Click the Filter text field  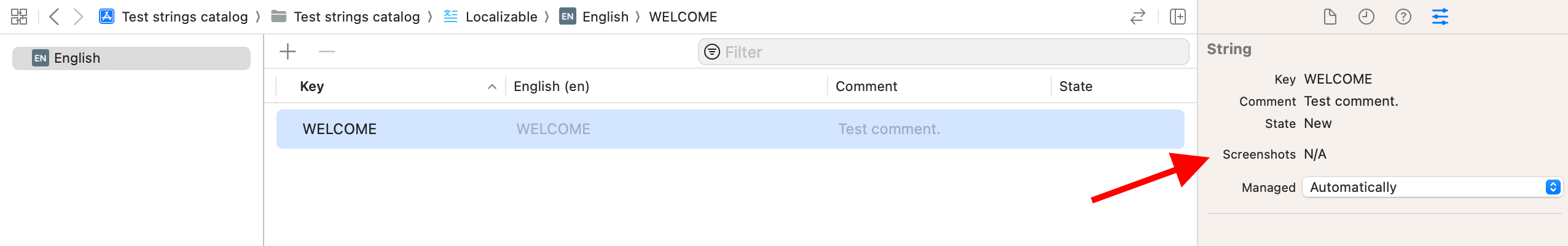[x=943, y=52]
